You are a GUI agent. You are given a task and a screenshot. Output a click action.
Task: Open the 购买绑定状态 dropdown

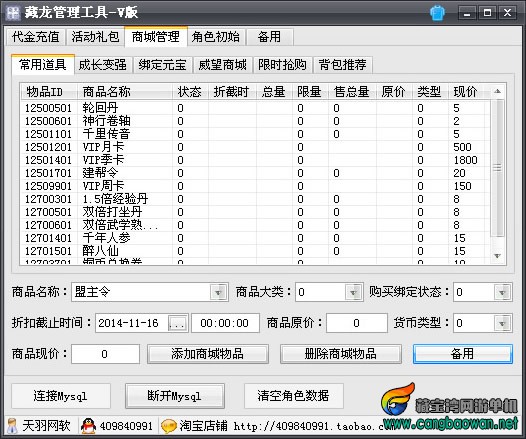click(x=502, y=292)
